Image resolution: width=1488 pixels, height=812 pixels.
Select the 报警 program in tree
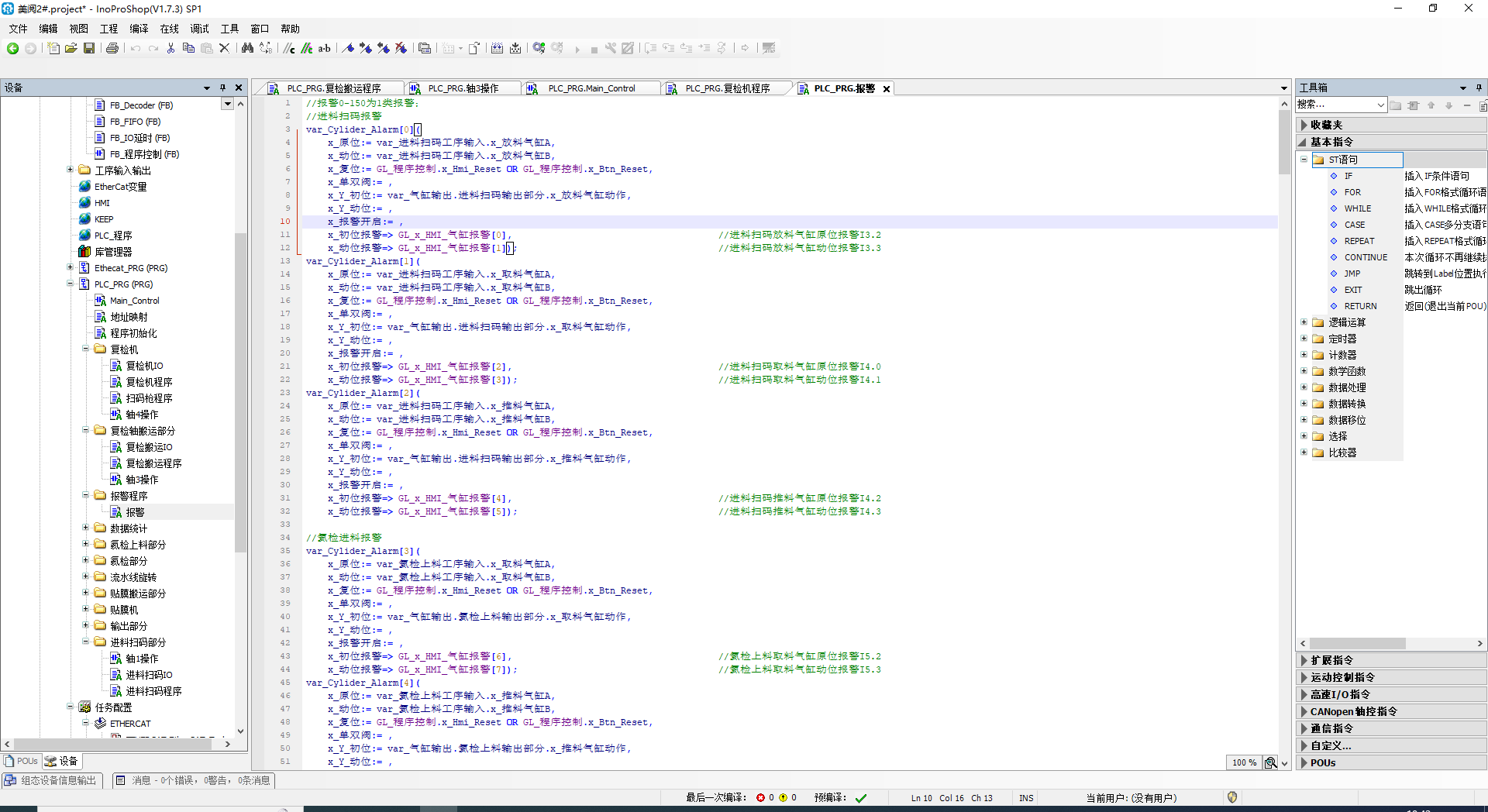pos(135,511)
